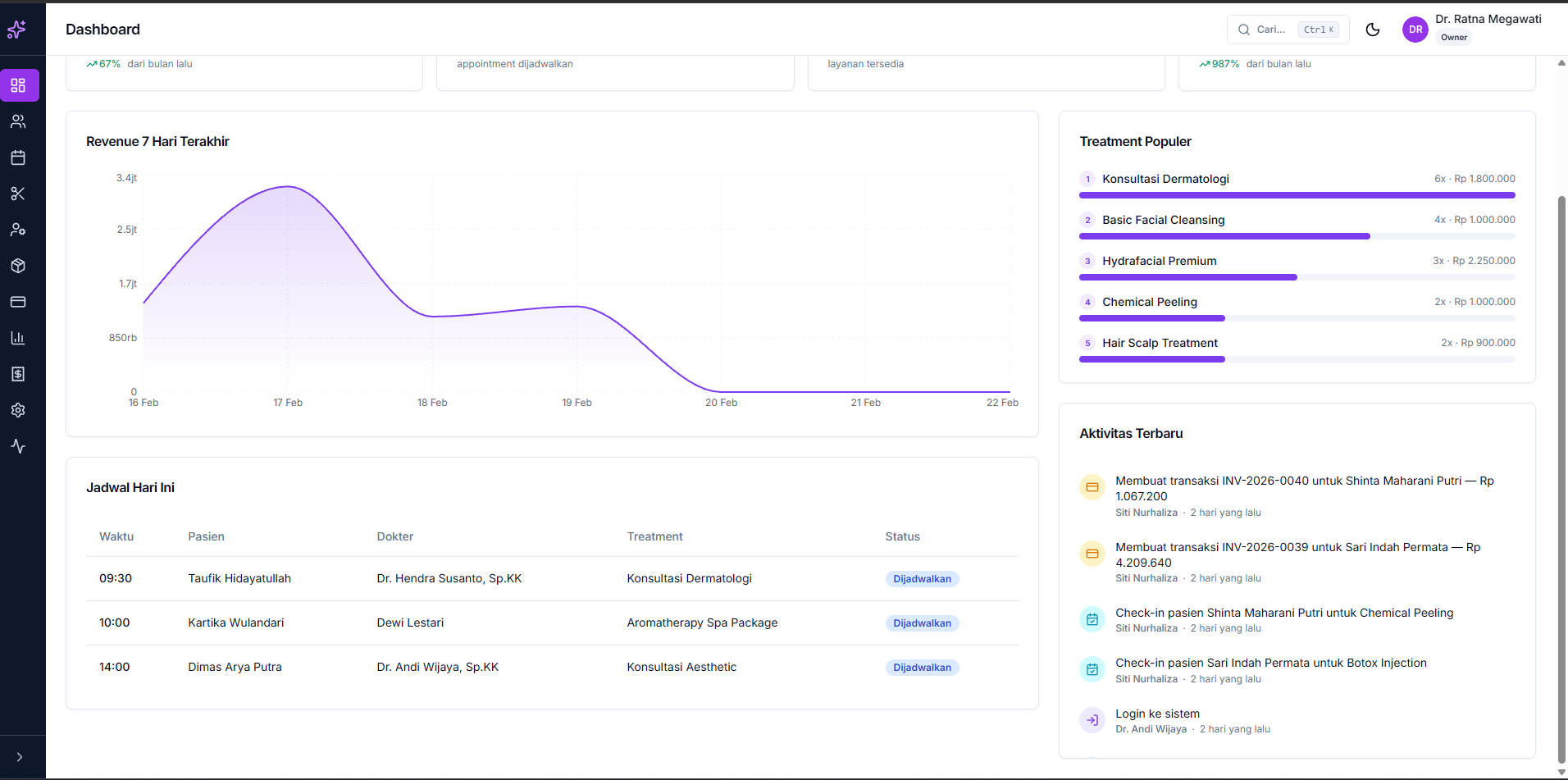This screenshot has width=1568, height=780.
Task: Click the Konsultasi Dermatologi progress bar
Action: coord(1297,195)
